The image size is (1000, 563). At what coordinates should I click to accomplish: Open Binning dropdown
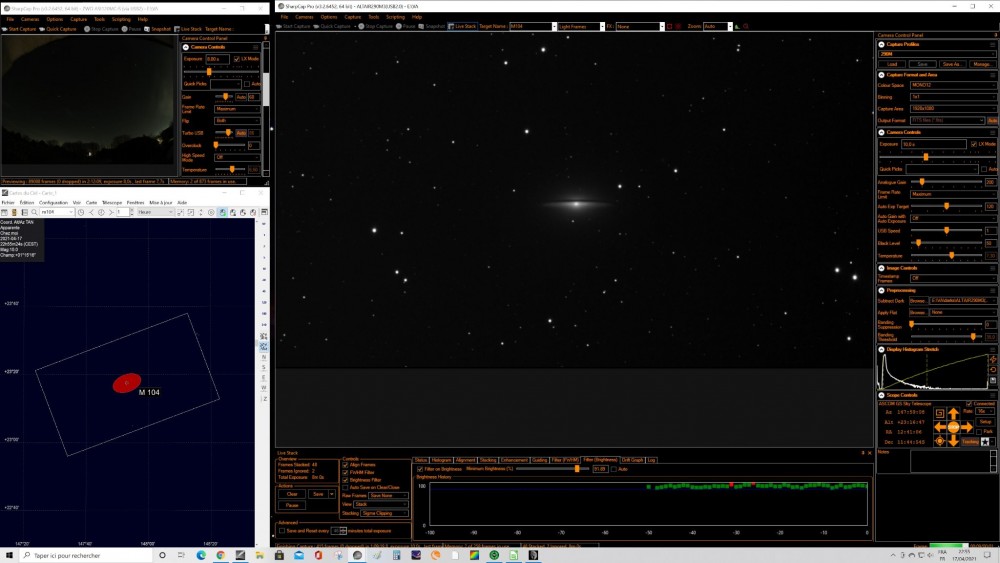click(952, 97)
